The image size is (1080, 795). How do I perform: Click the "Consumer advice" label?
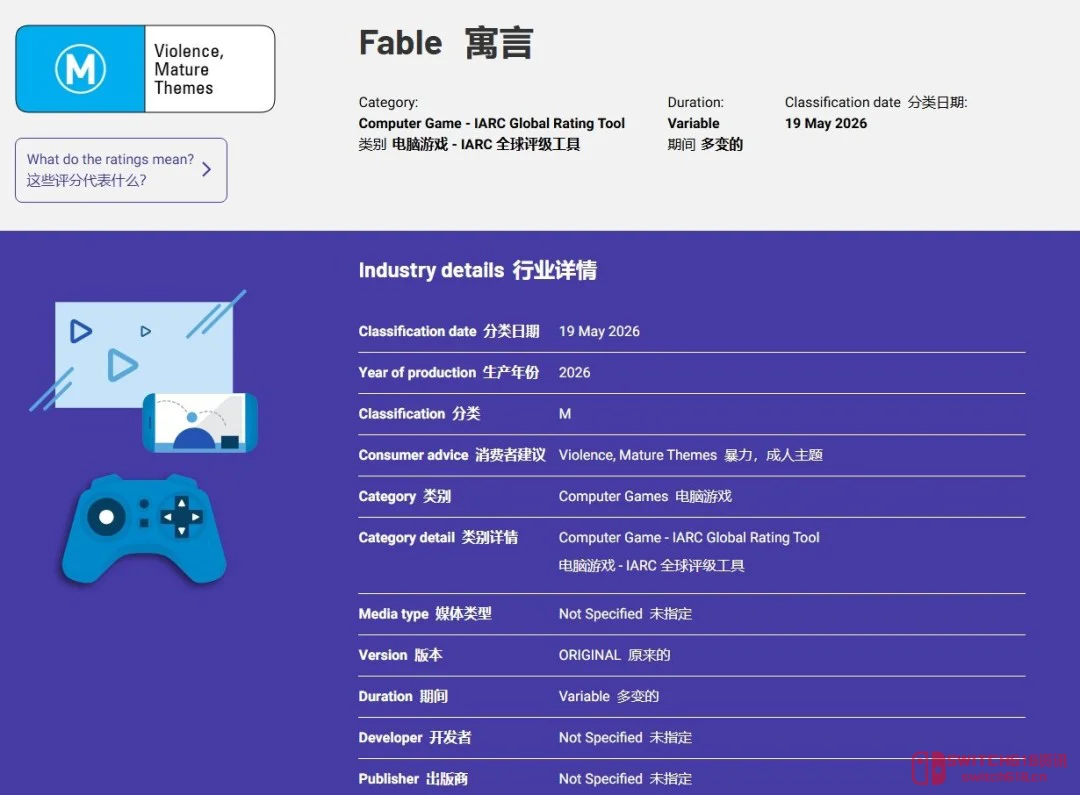click(413, 455)
